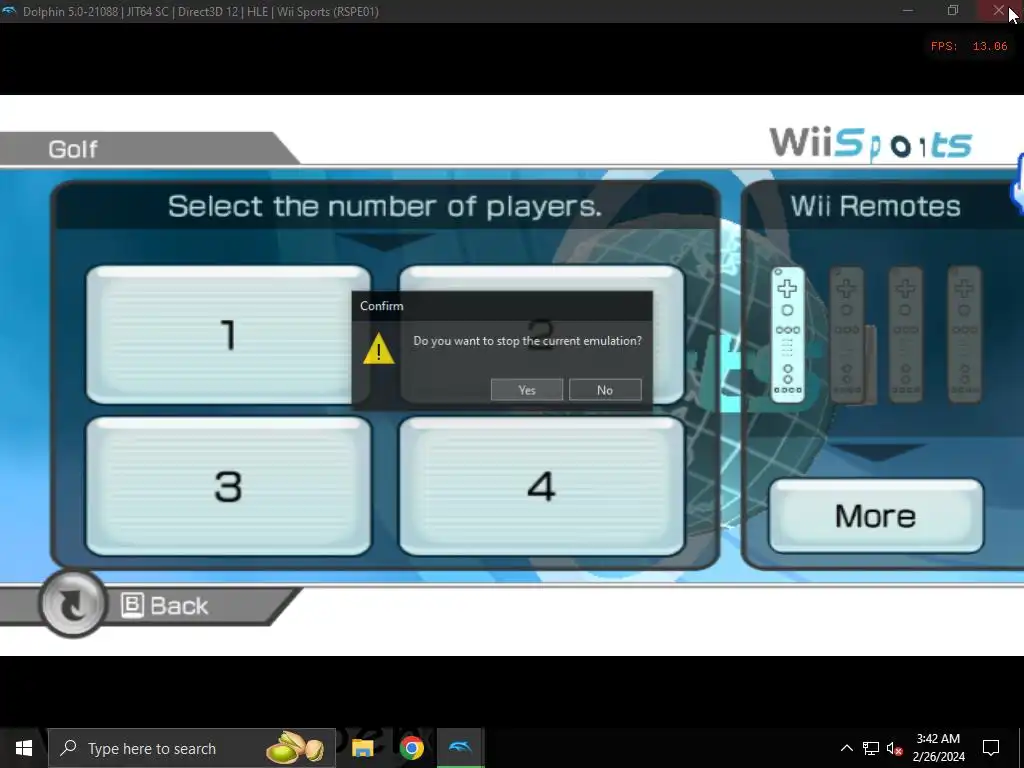Close the Dolphin window
1024x768 pixels.
[x=999, y=10]
